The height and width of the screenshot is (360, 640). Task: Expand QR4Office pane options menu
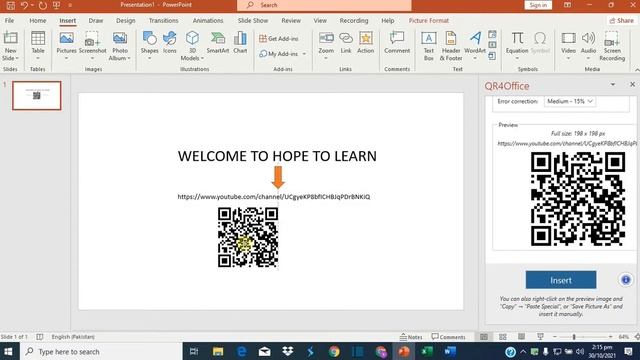pyautogui.click(x=613, y=84)
